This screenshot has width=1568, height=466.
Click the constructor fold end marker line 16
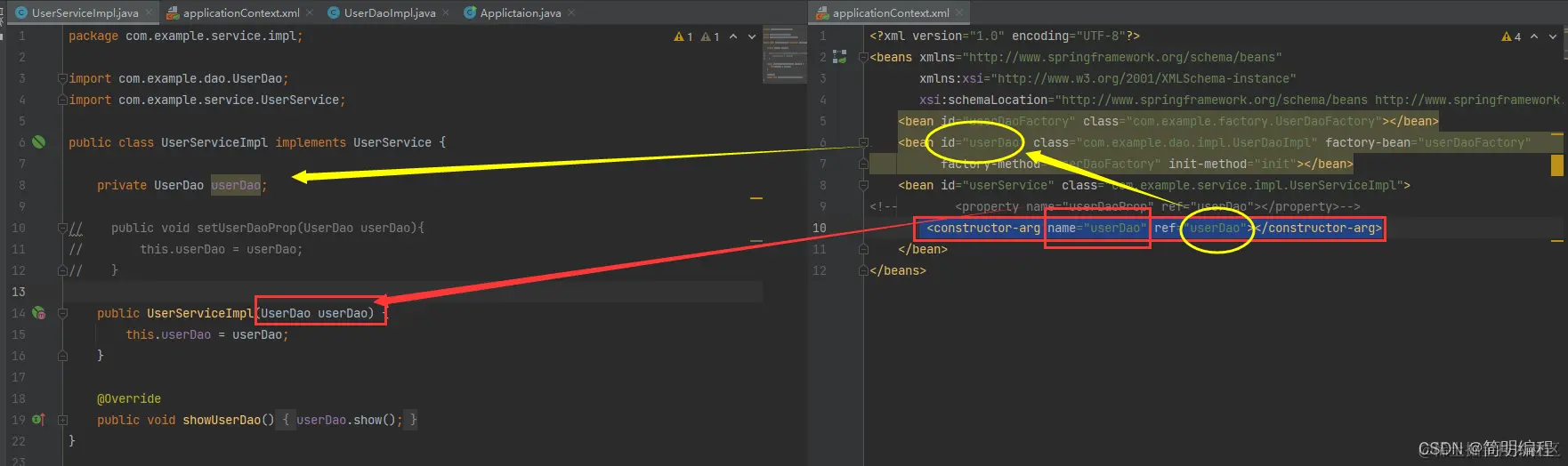pos(62,356)
